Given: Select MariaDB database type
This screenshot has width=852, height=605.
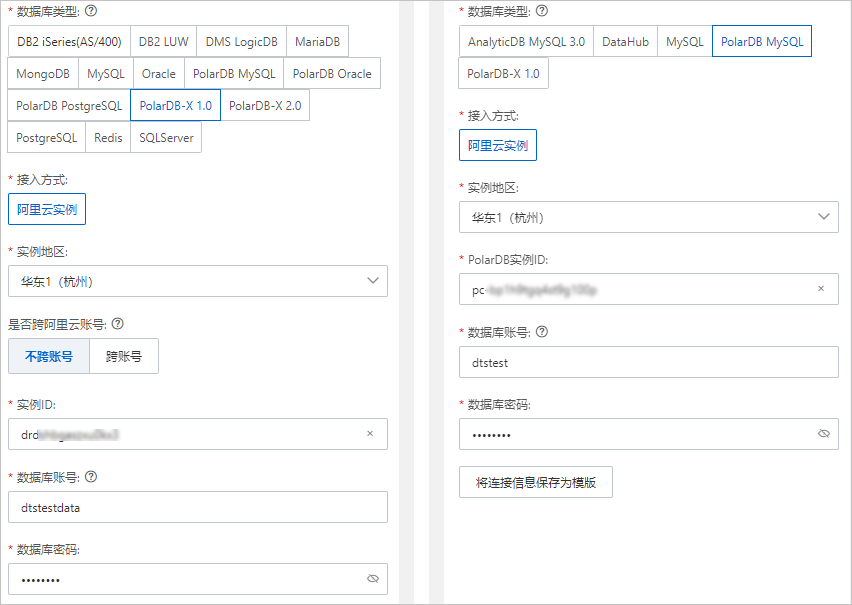Looking at the screenshot, I should tap(317, 41).
